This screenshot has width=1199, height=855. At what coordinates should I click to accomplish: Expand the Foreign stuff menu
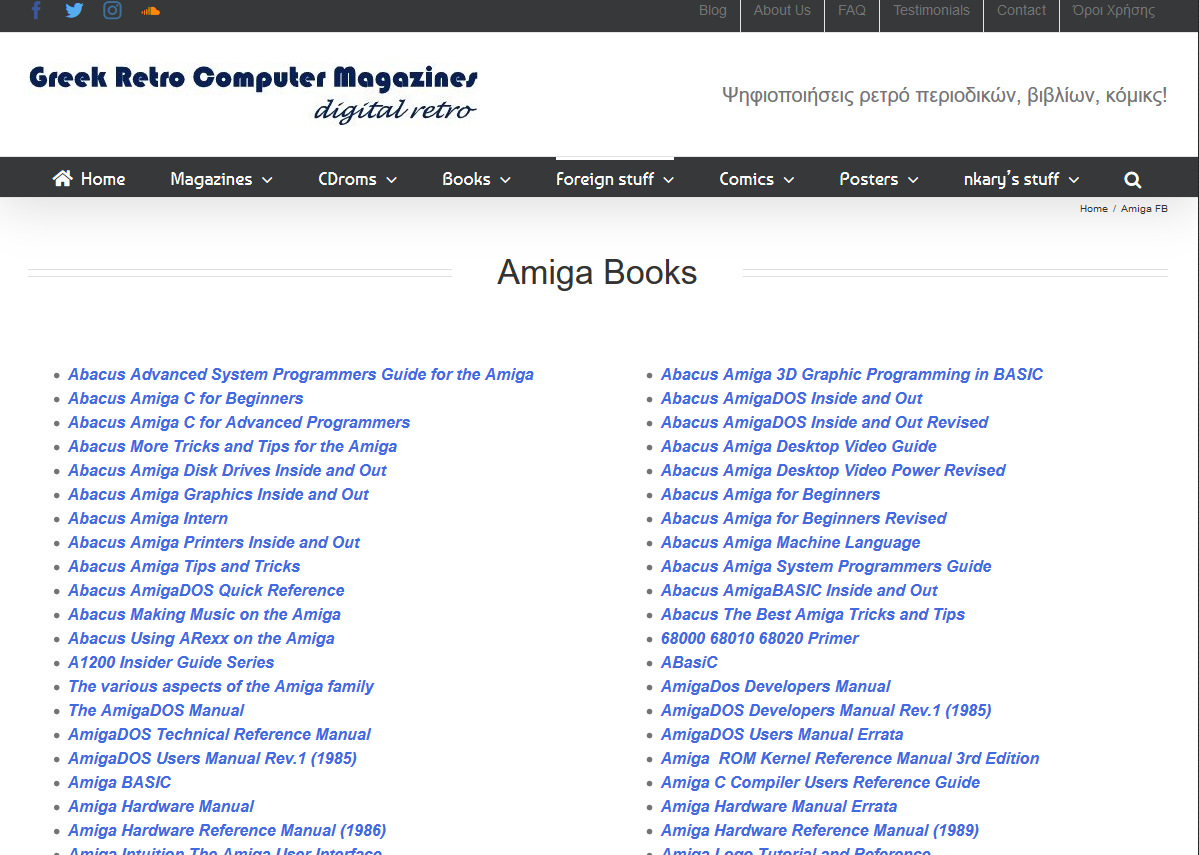tap(614, 180)
